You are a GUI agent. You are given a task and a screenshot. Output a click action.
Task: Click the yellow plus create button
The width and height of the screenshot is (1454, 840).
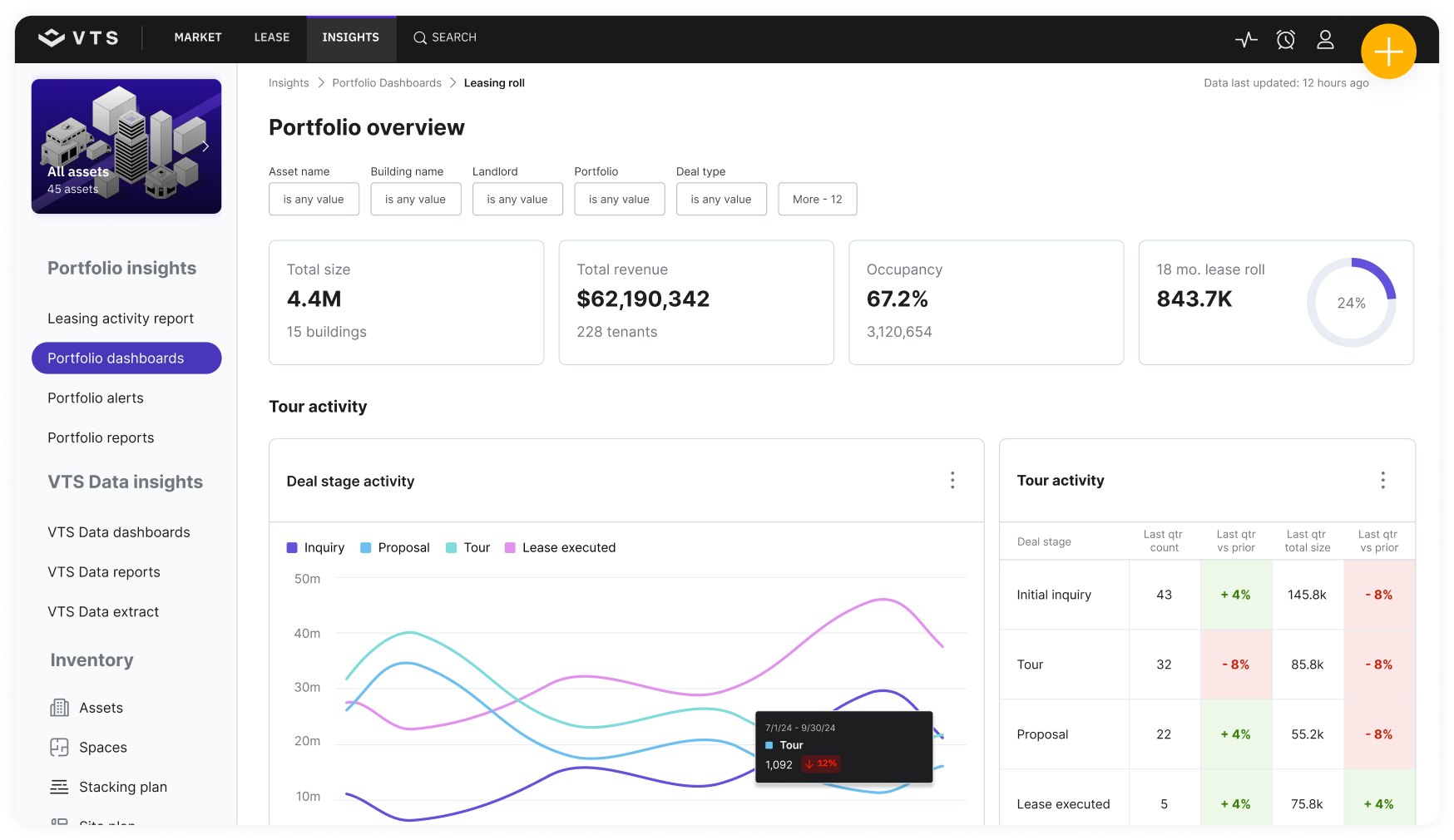1387,52
